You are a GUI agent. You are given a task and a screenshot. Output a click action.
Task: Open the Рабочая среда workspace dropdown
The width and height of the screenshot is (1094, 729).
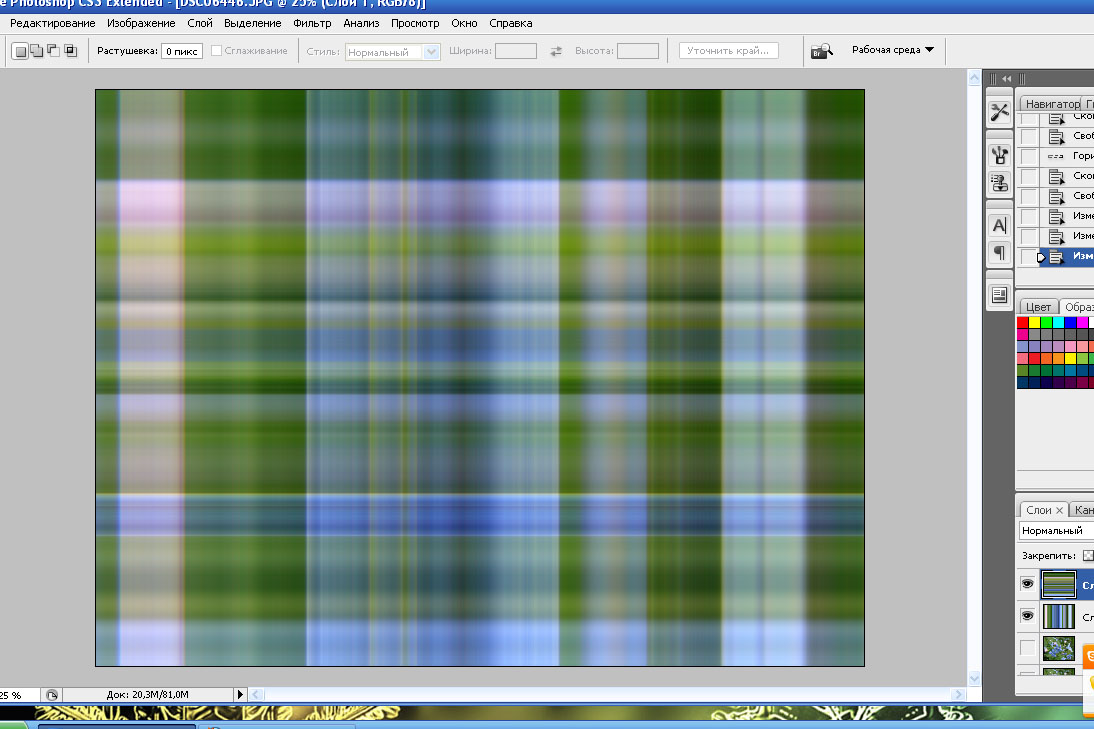[x=892, y=50]
